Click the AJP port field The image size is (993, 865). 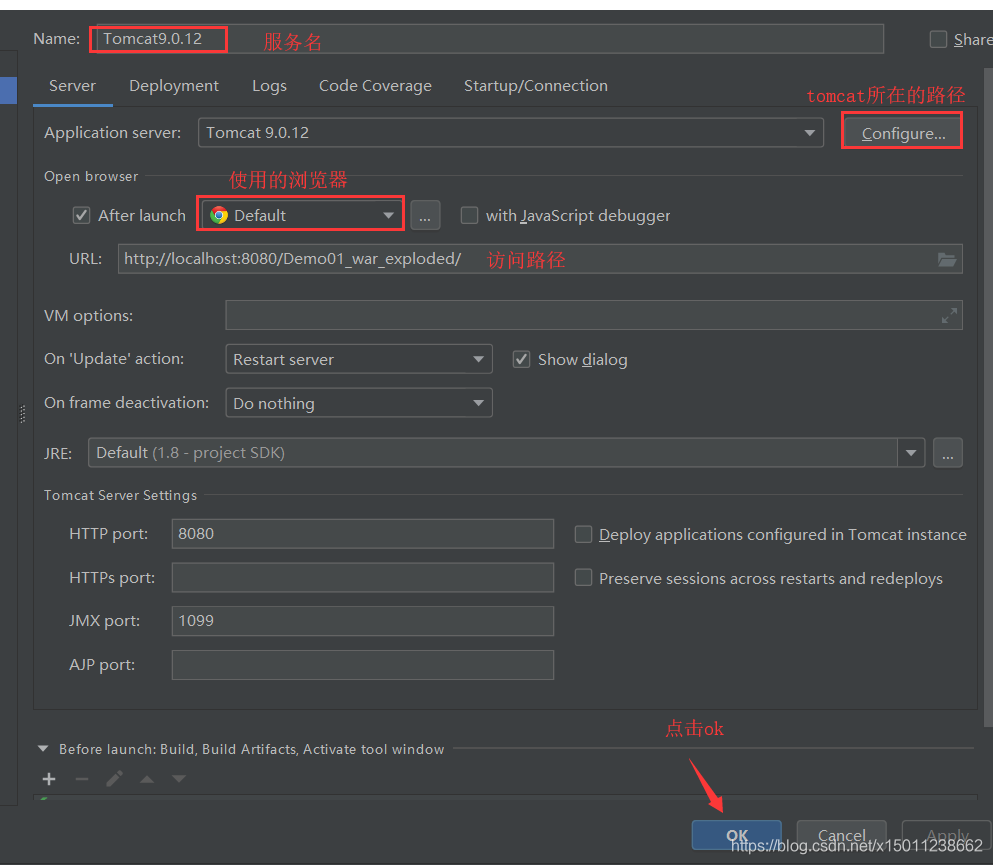[363, 665]
